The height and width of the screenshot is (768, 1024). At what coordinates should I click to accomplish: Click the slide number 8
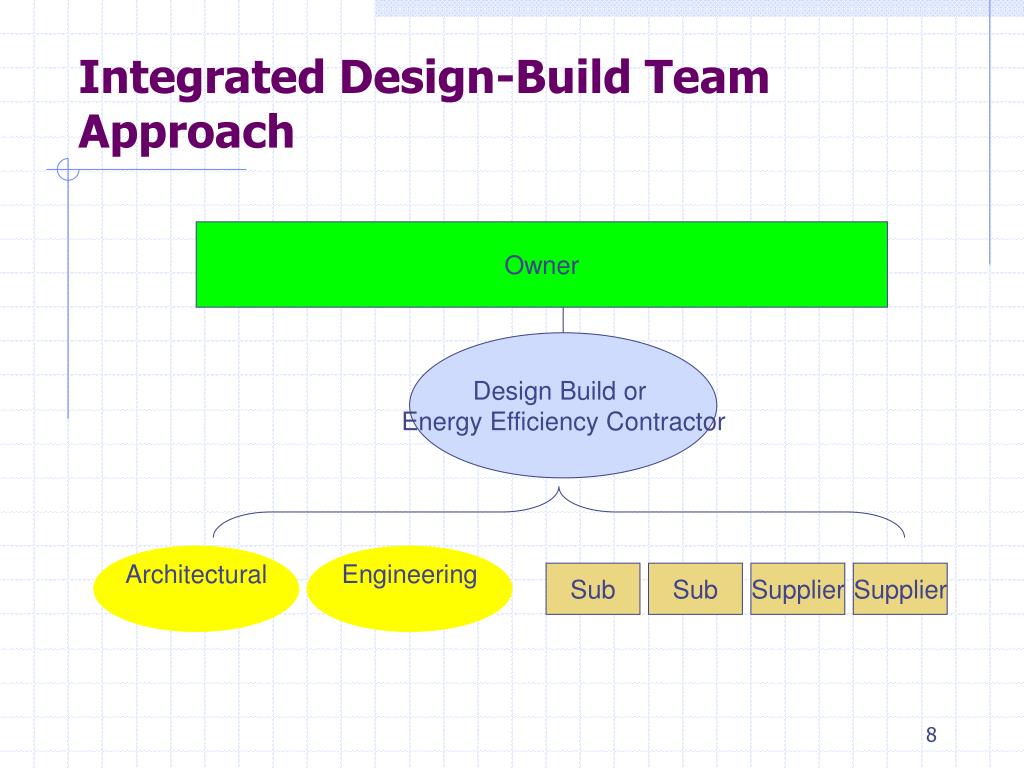pos(931,735)
